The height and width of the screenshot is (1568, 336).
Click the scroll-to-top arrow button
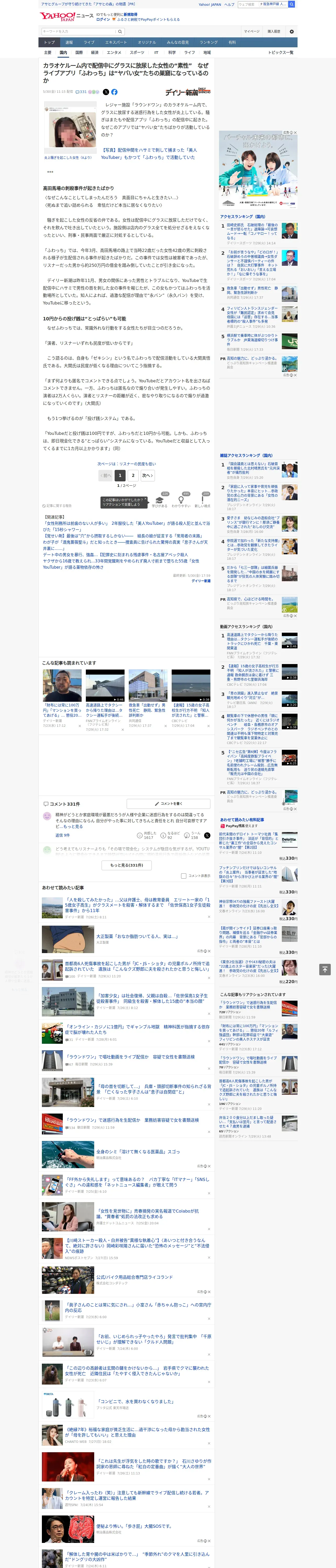tap(324, 970)
